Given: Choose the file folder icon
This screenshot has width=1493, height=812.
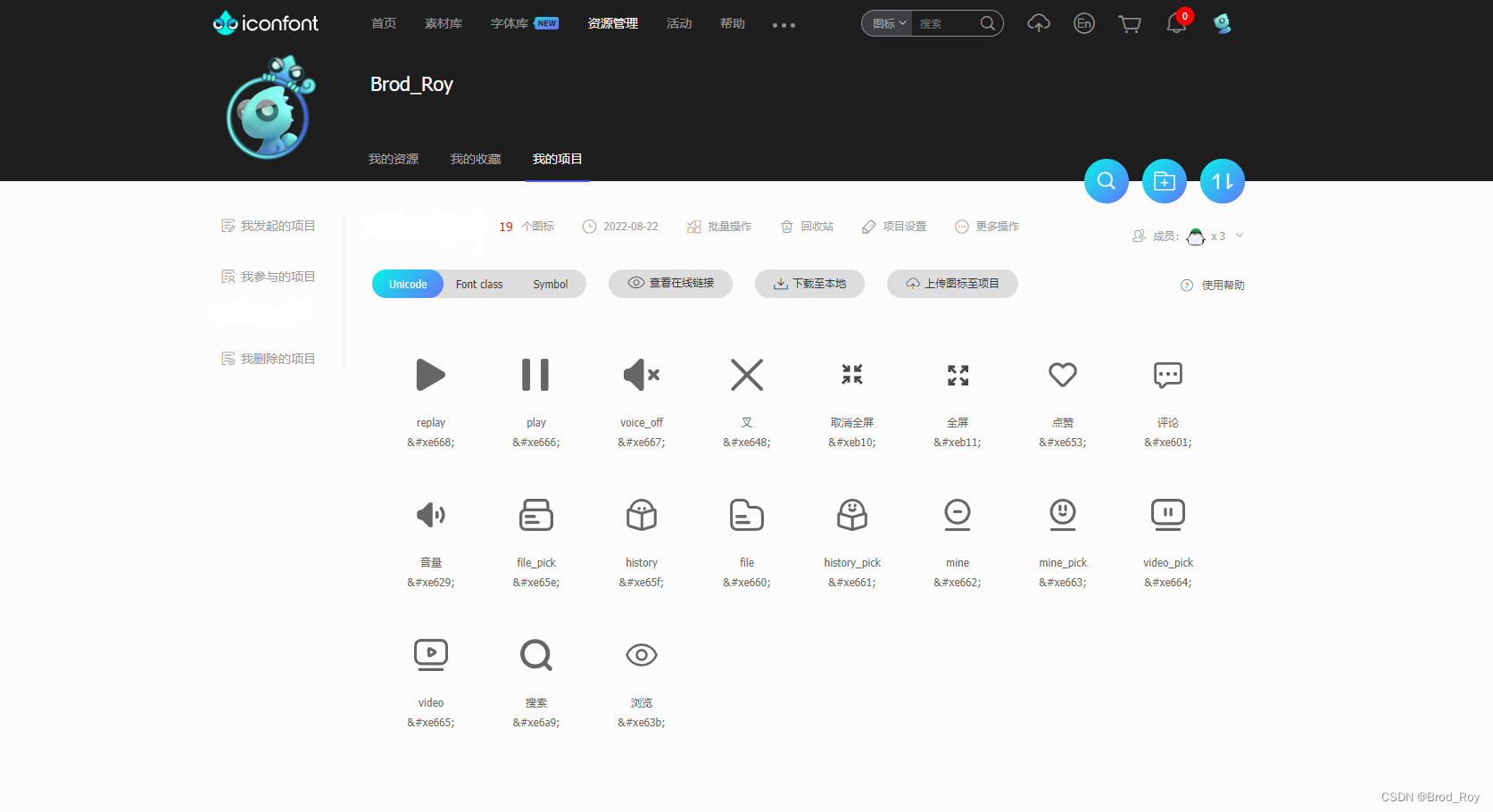Looking at the screenshot, I should [747, 515].
